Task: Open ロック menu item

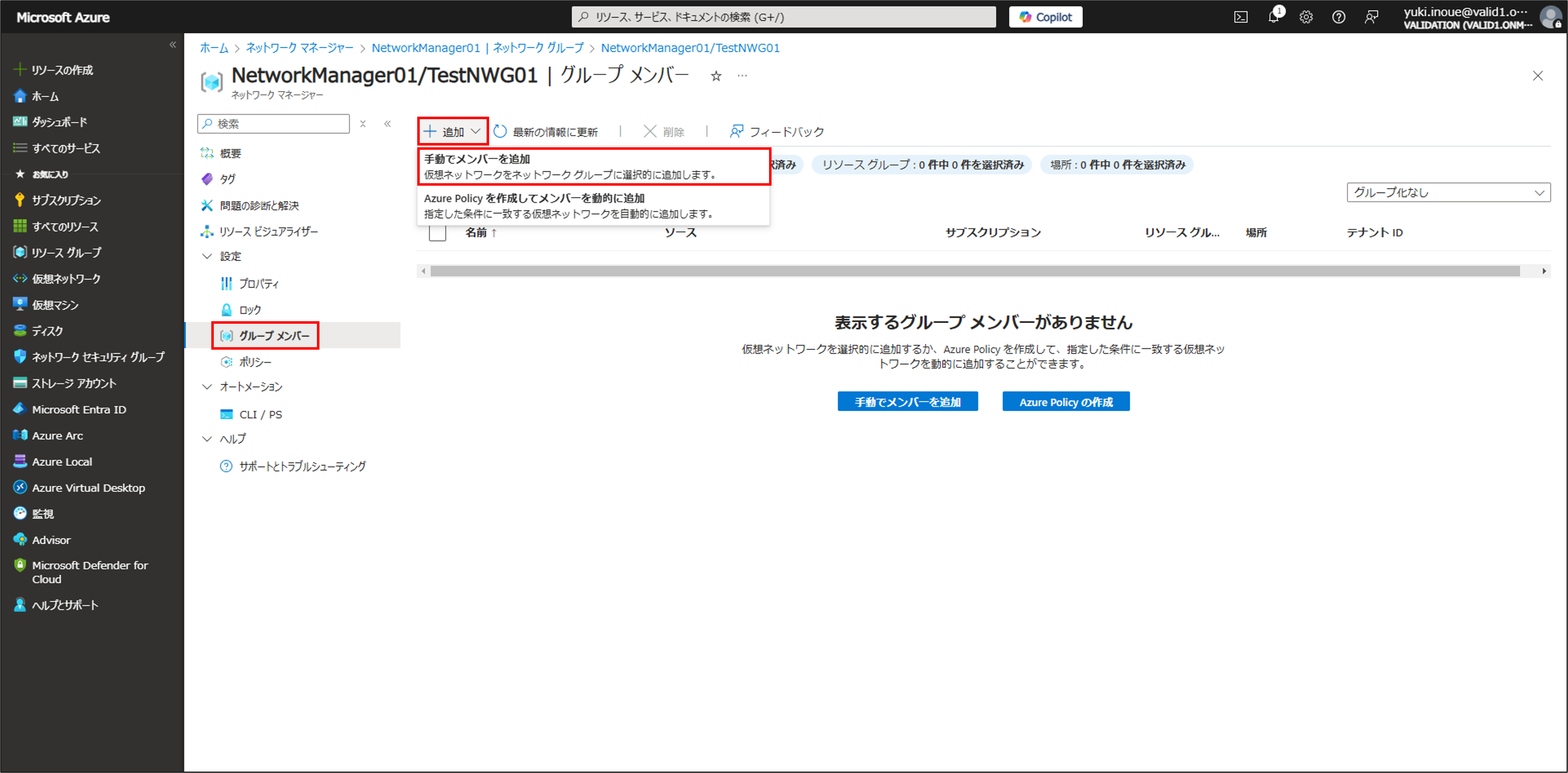Action: click(240, 310)
